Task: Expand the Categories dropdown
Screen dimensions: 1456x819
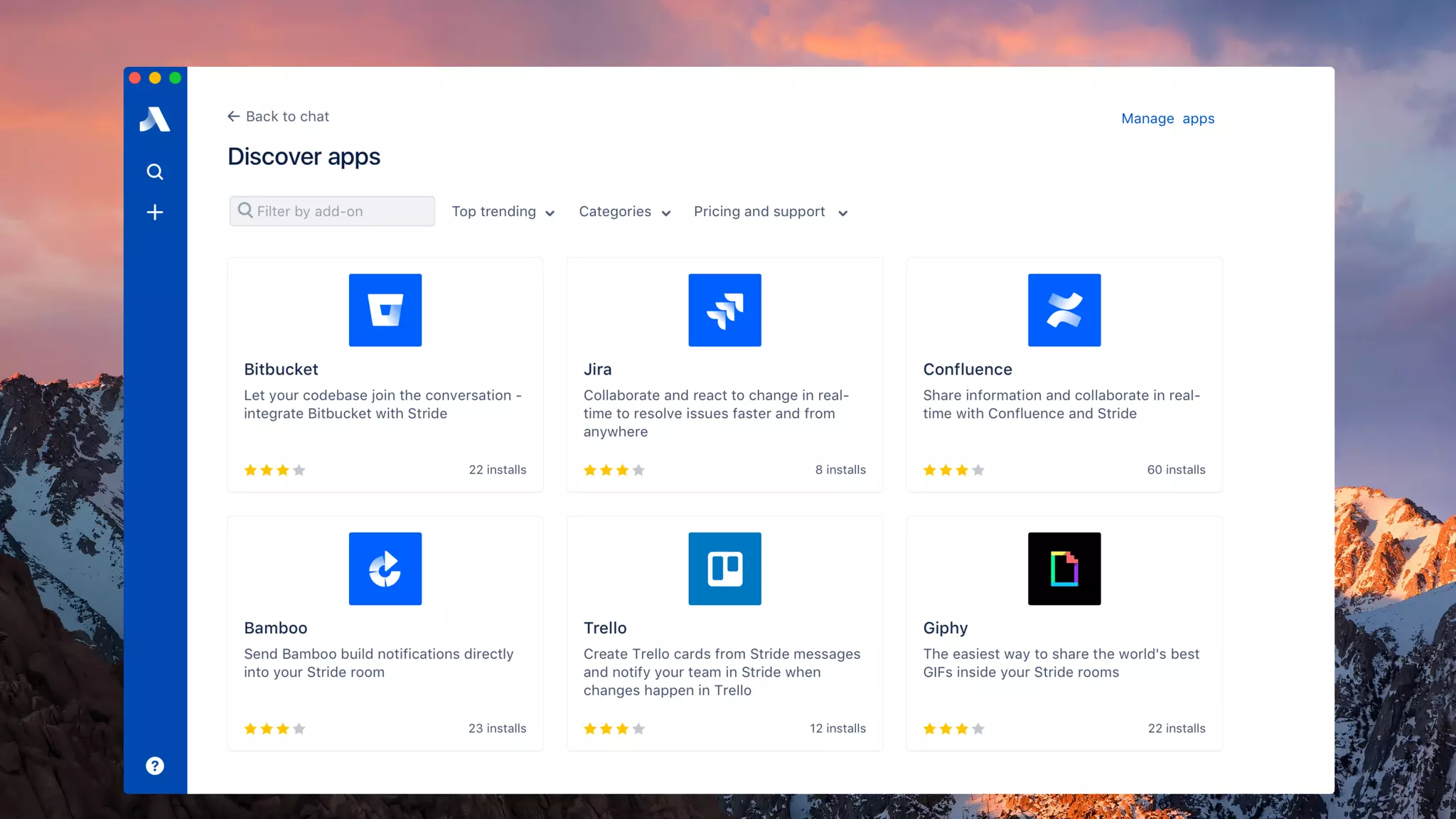Action: (x=625, y=212)
